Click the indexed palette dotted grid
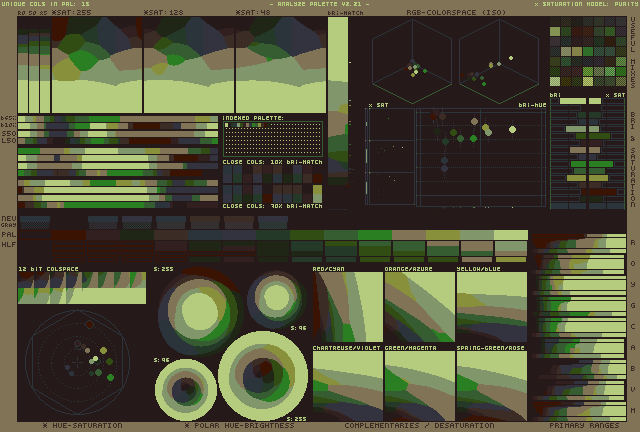The height and width of the screenshot is (432, 640). 272,139
